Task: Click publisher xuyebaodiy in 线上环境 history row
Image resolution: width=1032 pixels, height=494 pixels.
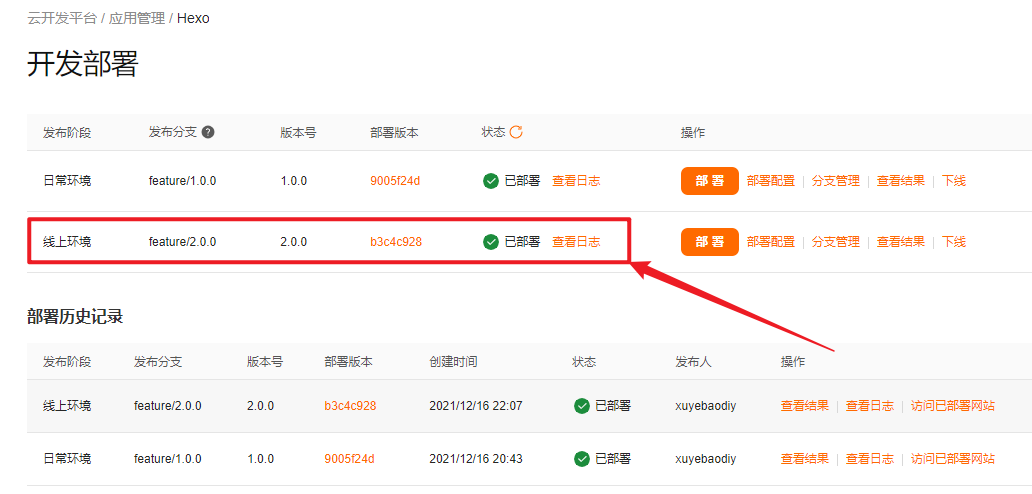Action: pos(706,406)
